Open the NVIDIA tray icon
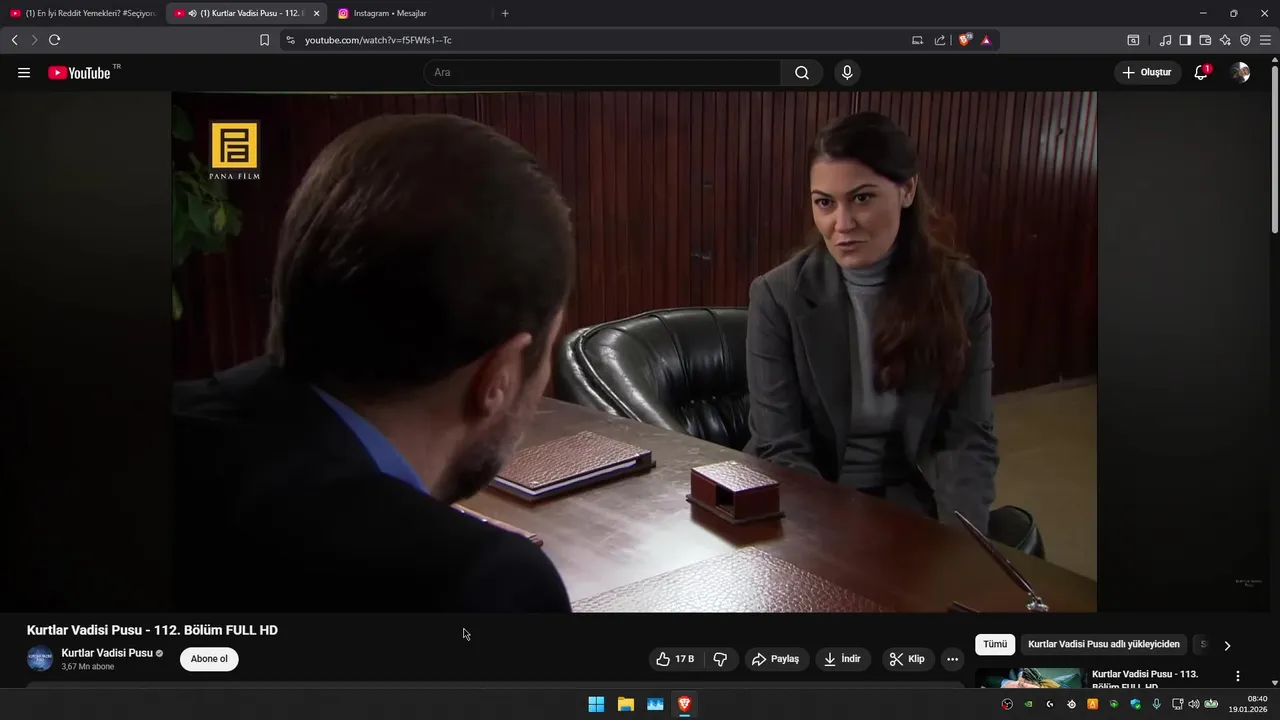The height and width of the screenshot is (720, 1280). coord(1028,704)
